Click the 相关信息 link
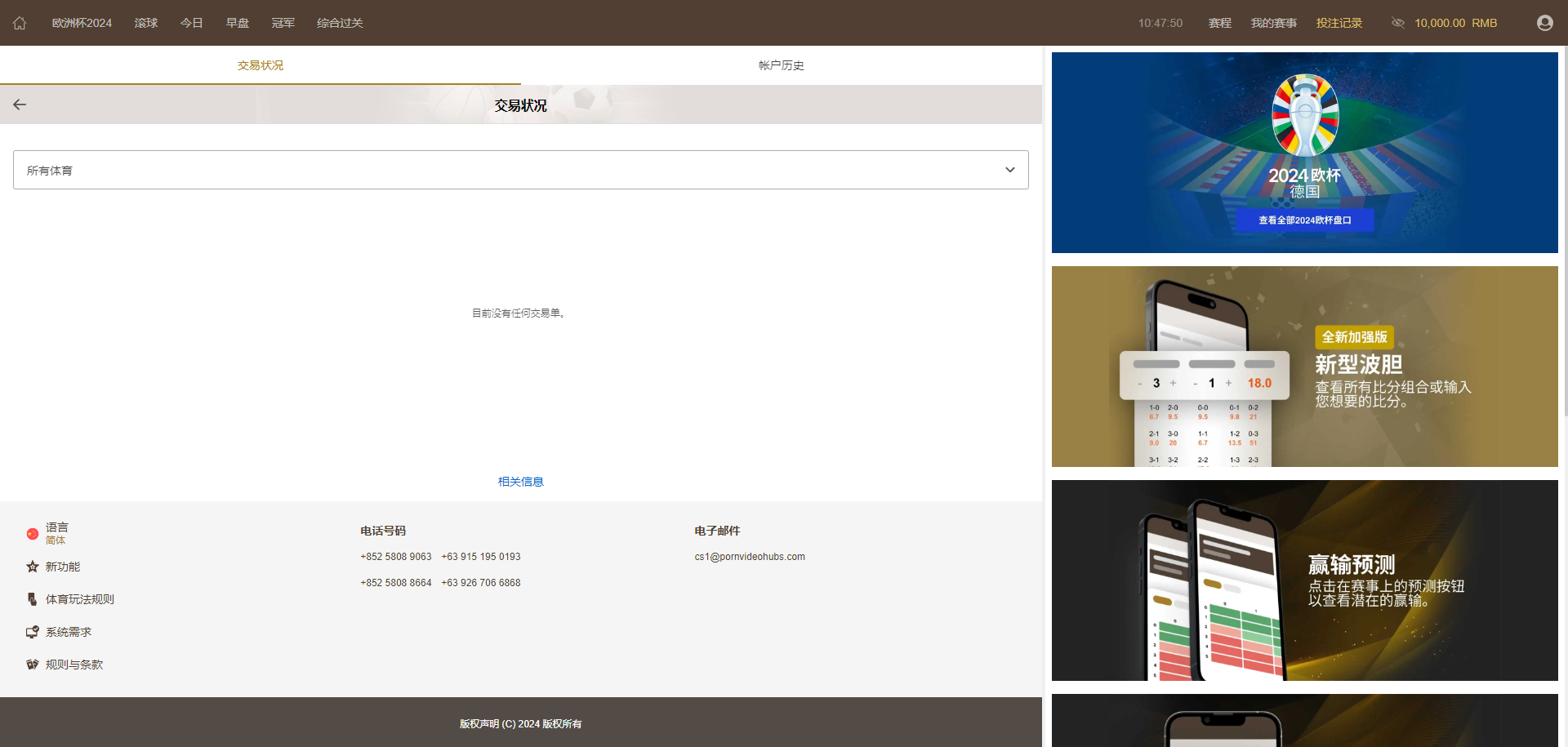 [520, 482]
